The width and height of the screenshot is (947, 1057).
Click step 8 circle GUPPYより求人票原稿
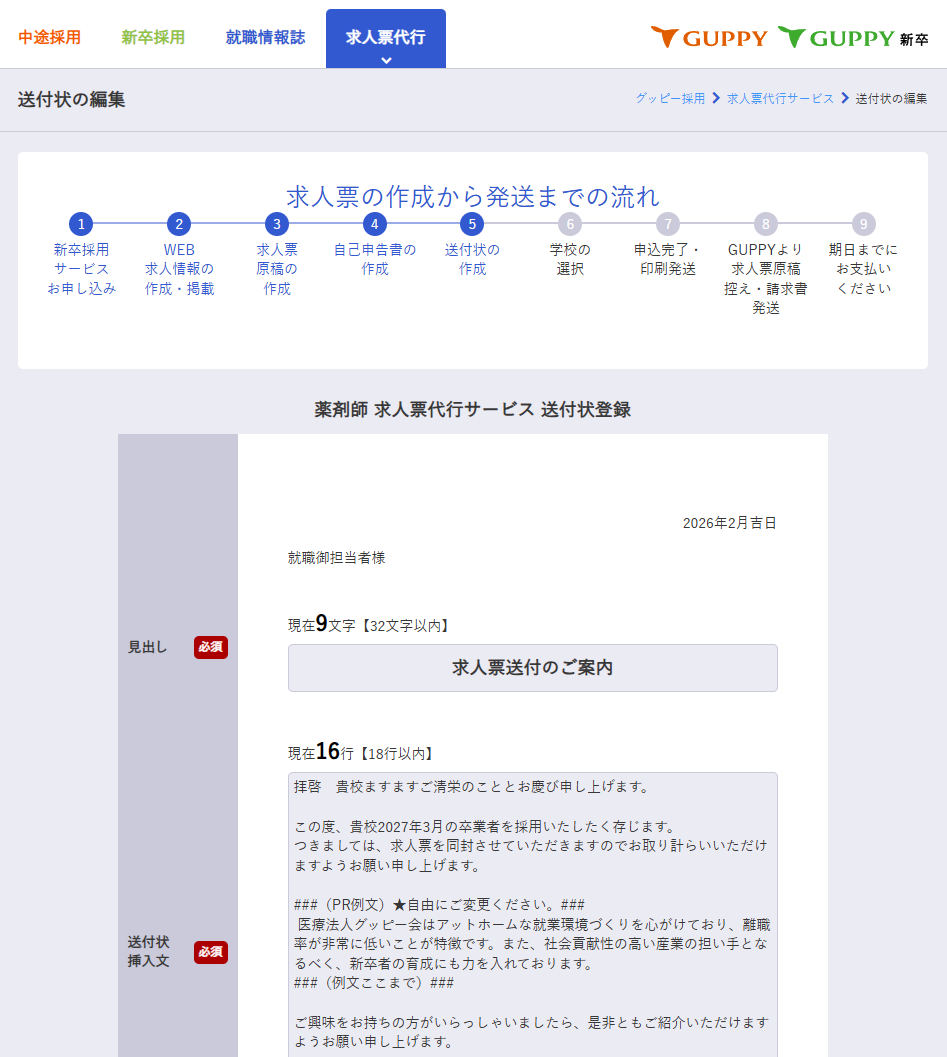click(765, 224)
